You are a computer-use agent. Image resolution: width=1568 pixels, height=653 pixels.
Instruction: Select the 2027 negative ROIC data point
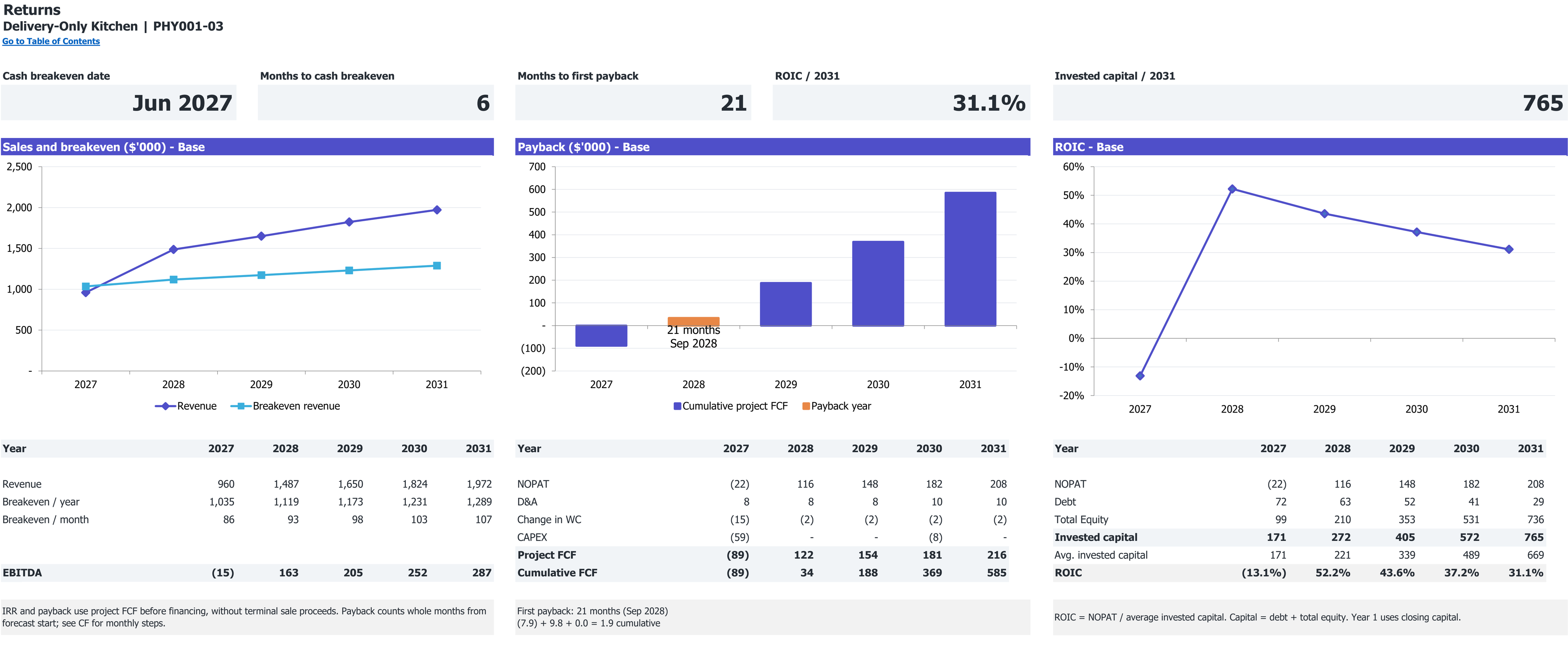pyautogui.click(x=1140, y=375)
